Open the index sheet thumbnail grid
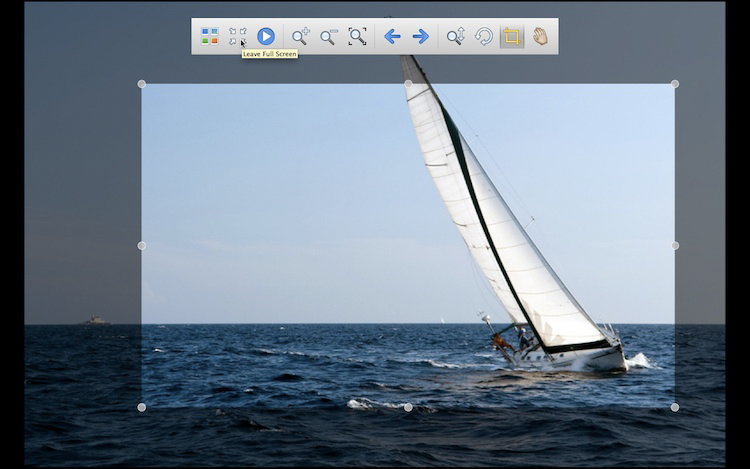Screen dimensions: 750x469 tap(209, 37)
